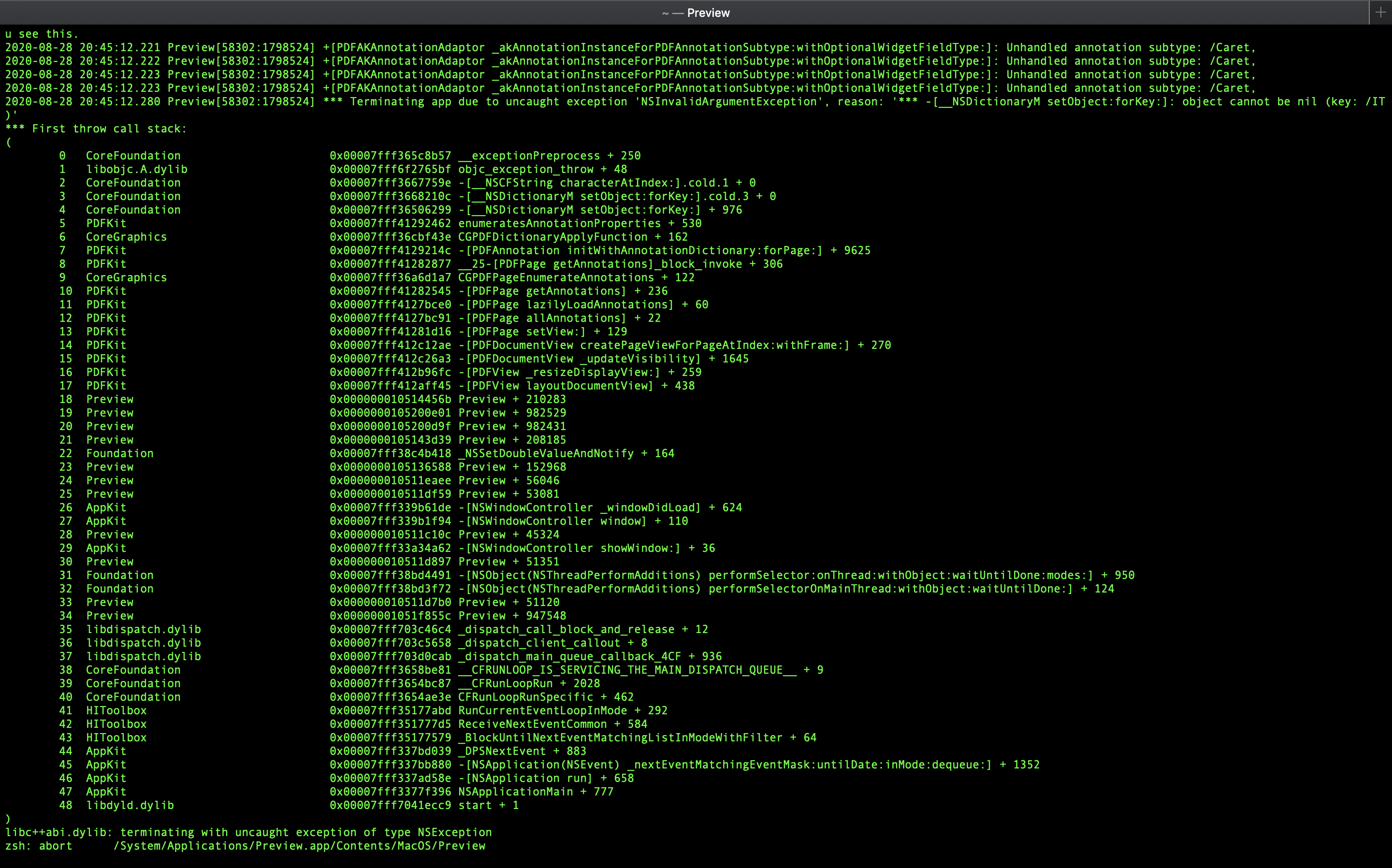This screenshot has width=1392, height=868.
Task: Click '_dispatch_client_callout + 8' symbol
Action: 553,643
